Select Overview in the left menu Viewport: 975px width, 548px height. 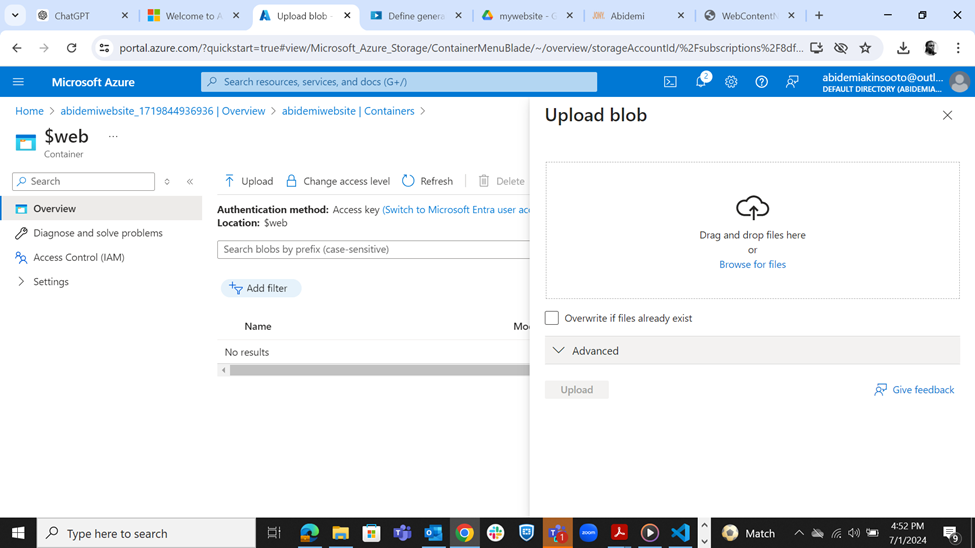[x=102, y=208]
